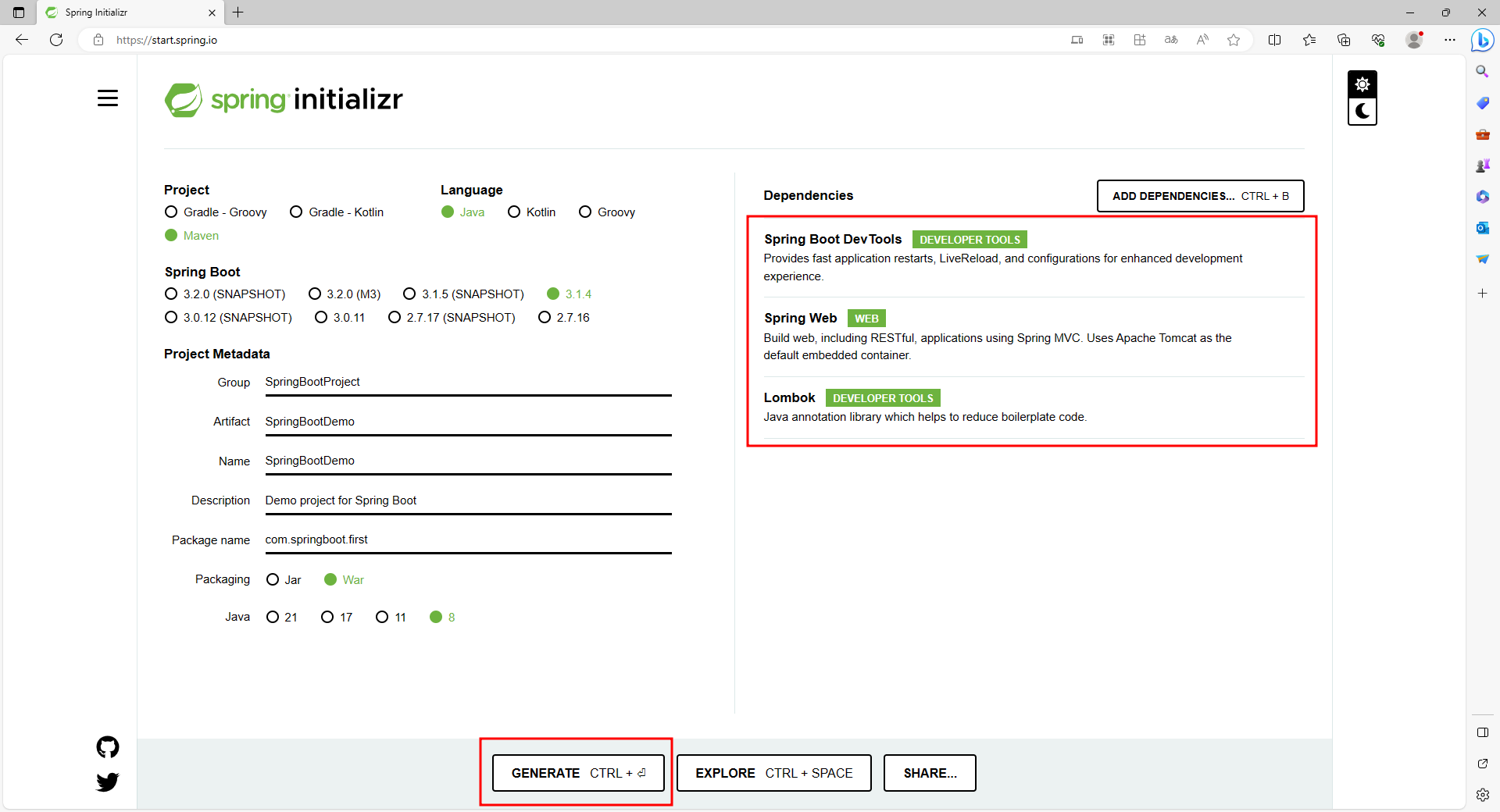Click the browser address bar URL

click(x=166, y=40)
